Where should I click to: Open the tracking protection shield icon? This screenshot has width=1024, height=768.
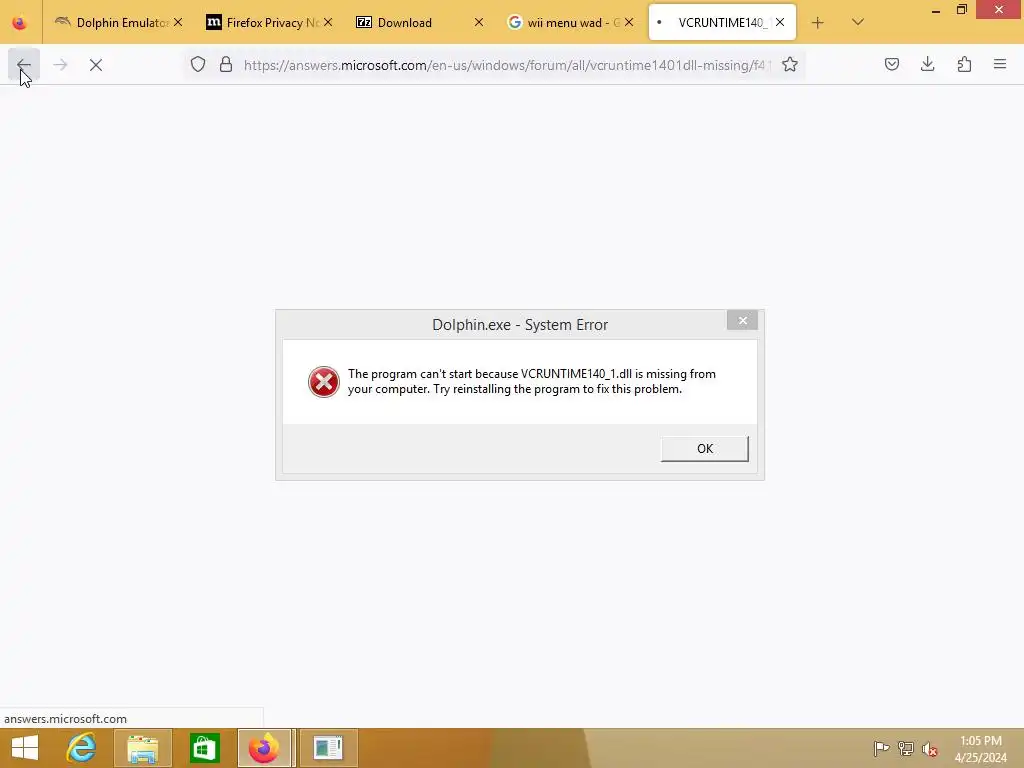click(198, 64)
